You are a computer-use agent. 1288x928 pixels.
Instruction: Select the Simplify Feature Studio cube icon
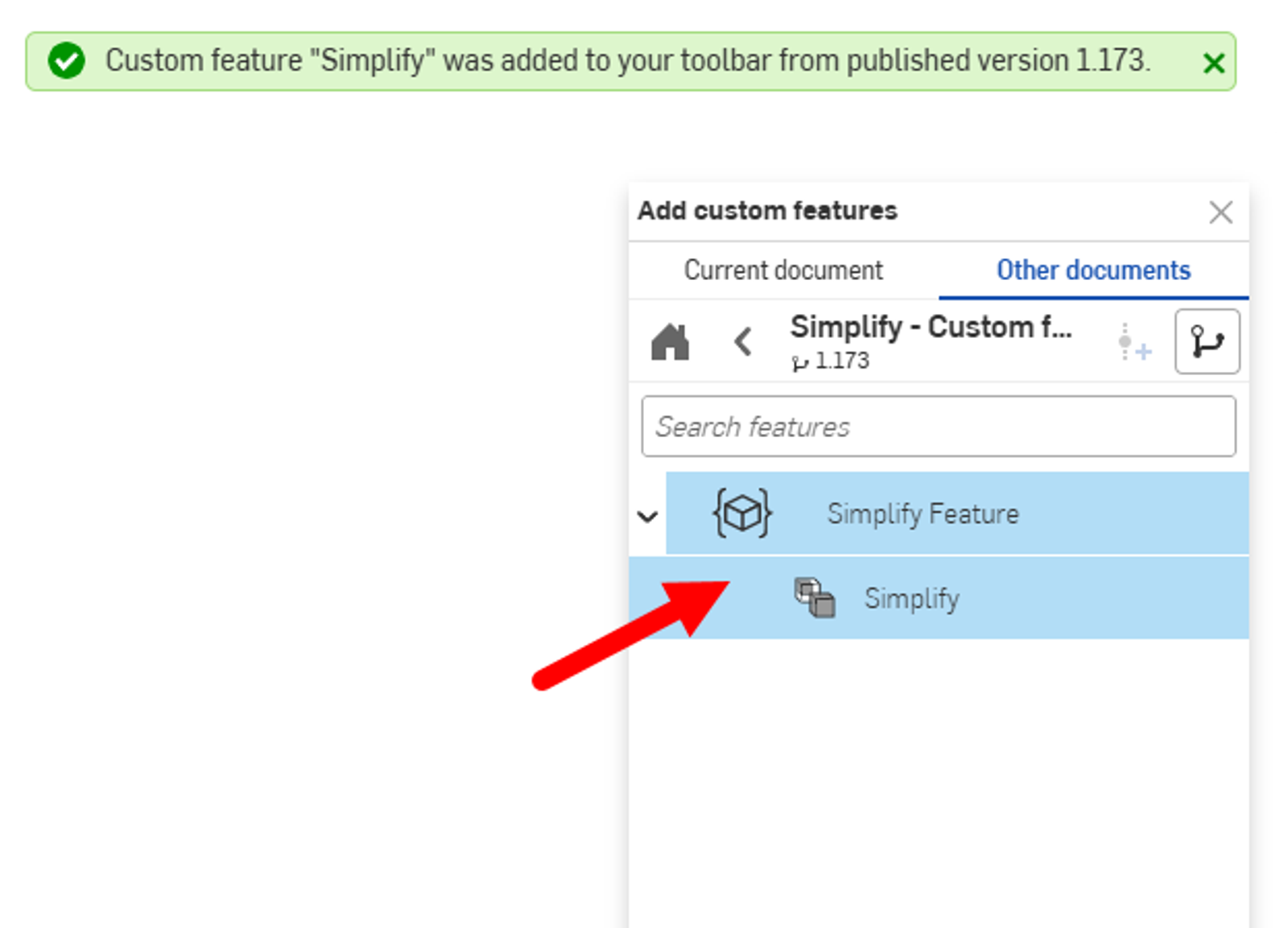pyautogui.click(x=741, y=514)
